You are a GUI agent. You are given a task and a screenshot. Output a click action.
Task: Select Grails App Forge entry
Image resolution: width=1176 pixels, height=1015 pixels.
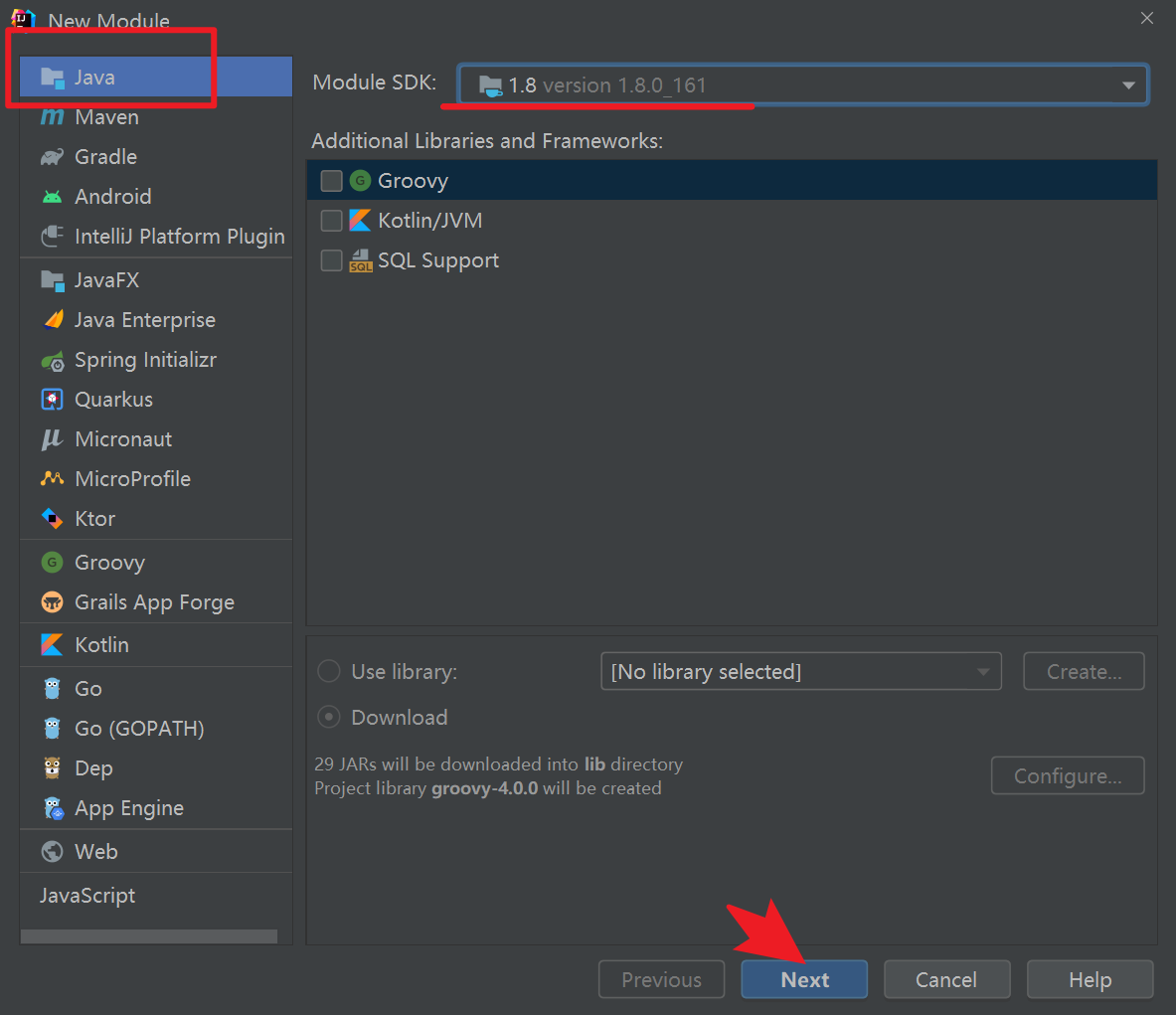(157, 601)
